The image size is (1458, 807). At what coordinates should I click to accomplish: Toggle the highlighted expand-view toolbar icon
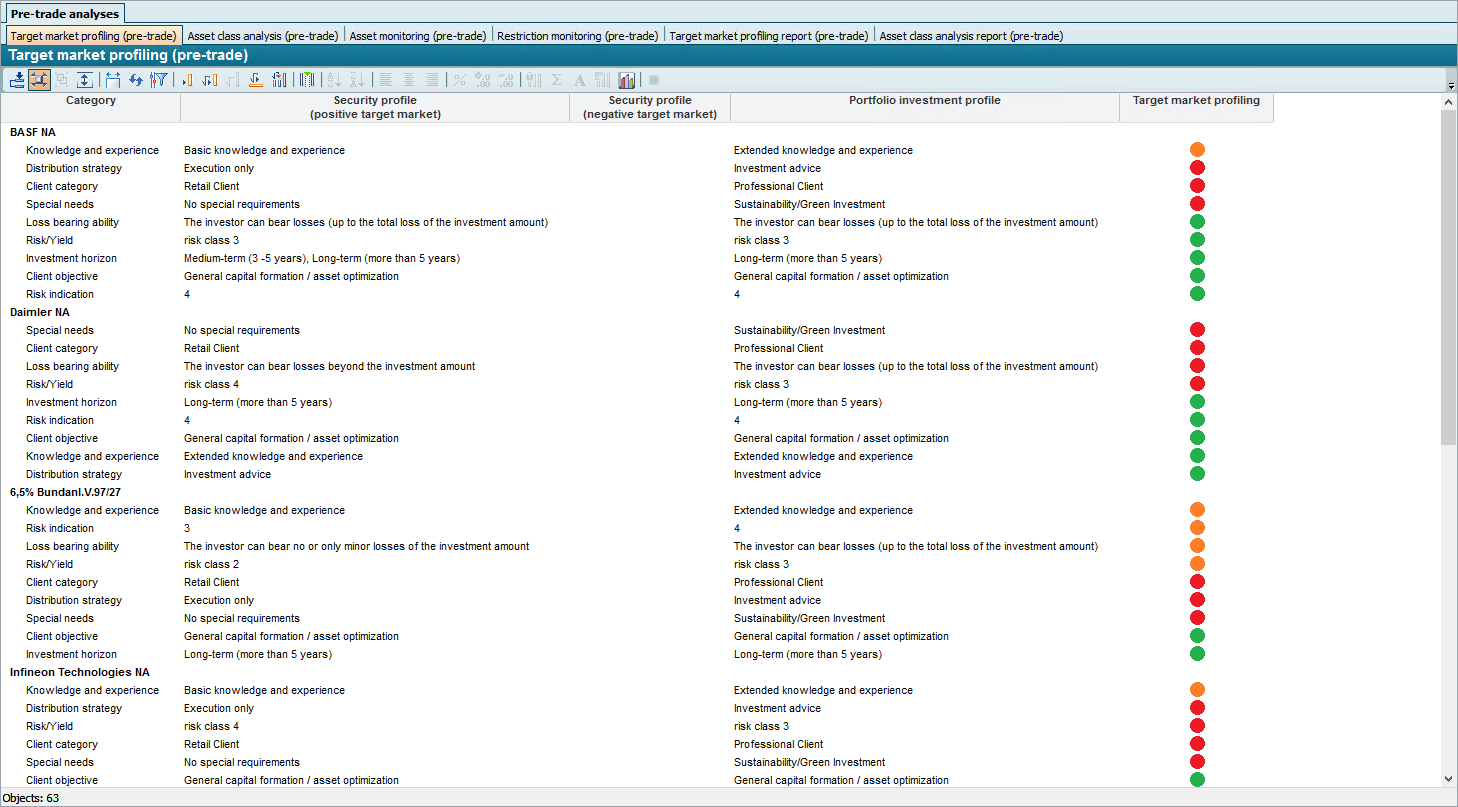[40, 80]
